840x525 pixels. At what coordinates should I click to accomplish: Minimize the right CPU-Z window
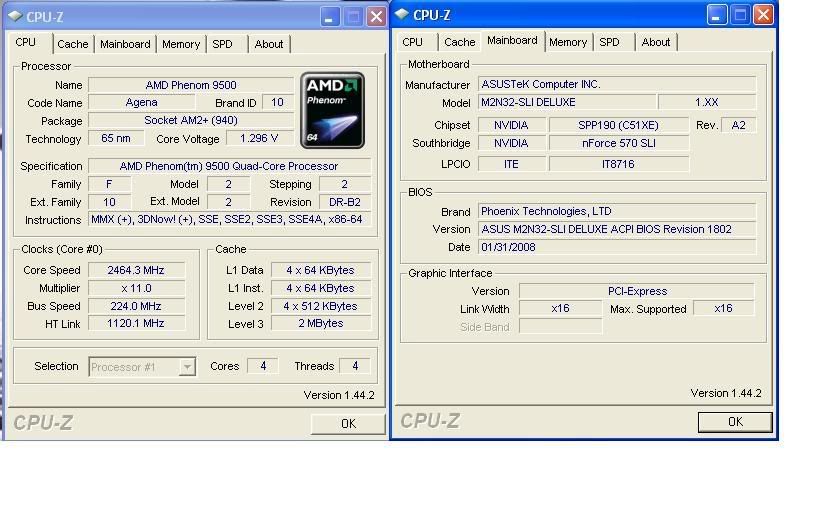(717, 14)
